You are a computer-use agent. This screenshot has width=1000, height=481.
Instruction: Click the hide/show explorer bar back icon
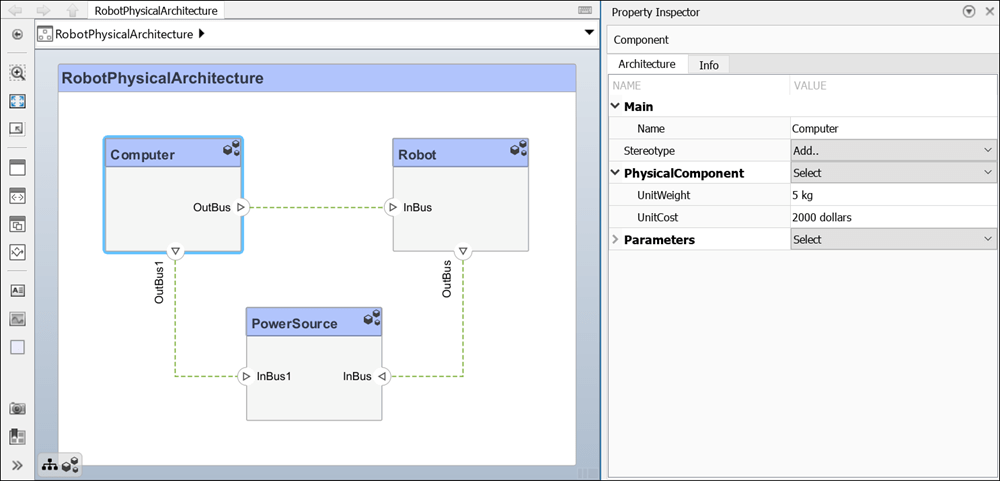pyautogui.click(x=17, y=34)
